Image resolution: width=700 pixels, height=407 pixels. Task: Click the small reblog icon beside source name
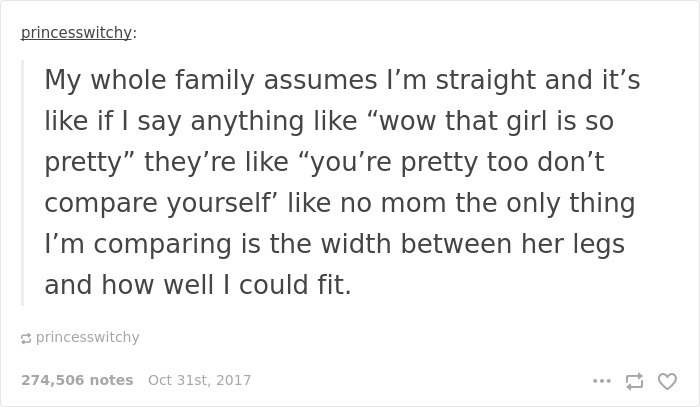click(x=26, y=338)
